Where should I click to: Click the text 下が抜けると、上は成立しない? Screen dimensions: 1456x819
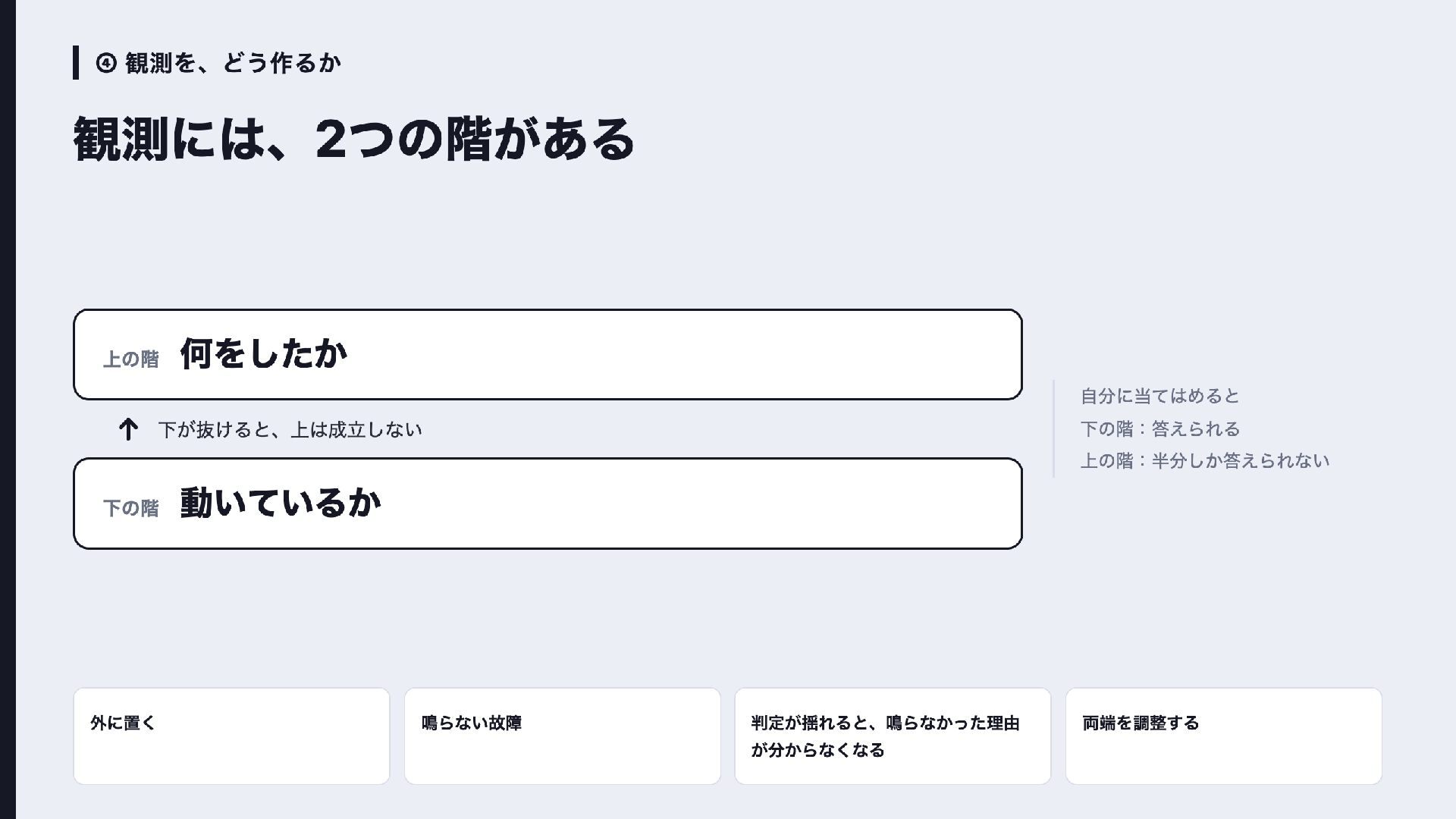290,430
